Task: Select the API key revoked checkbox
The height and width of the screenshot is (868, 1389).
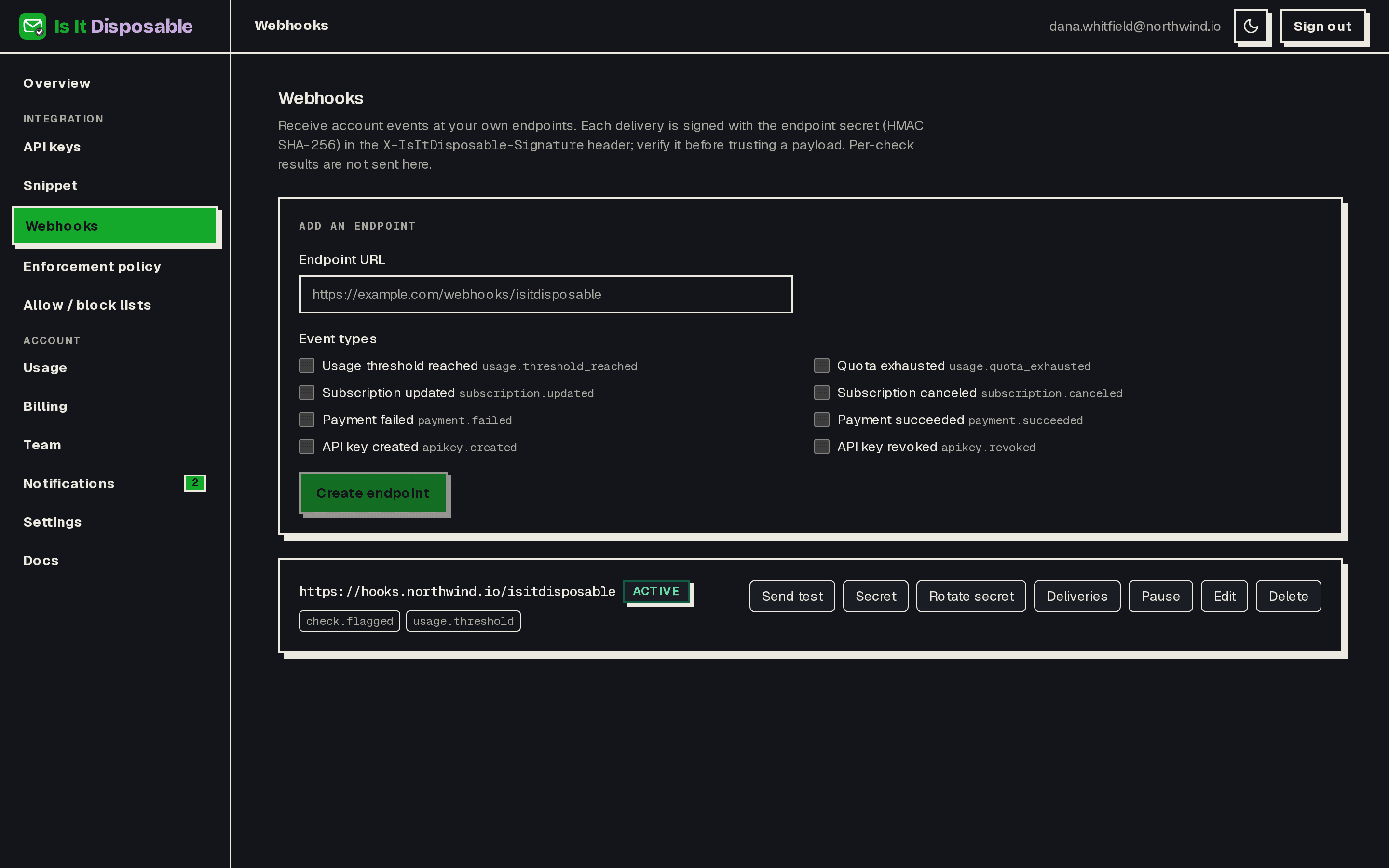Action: click(821, 447)
